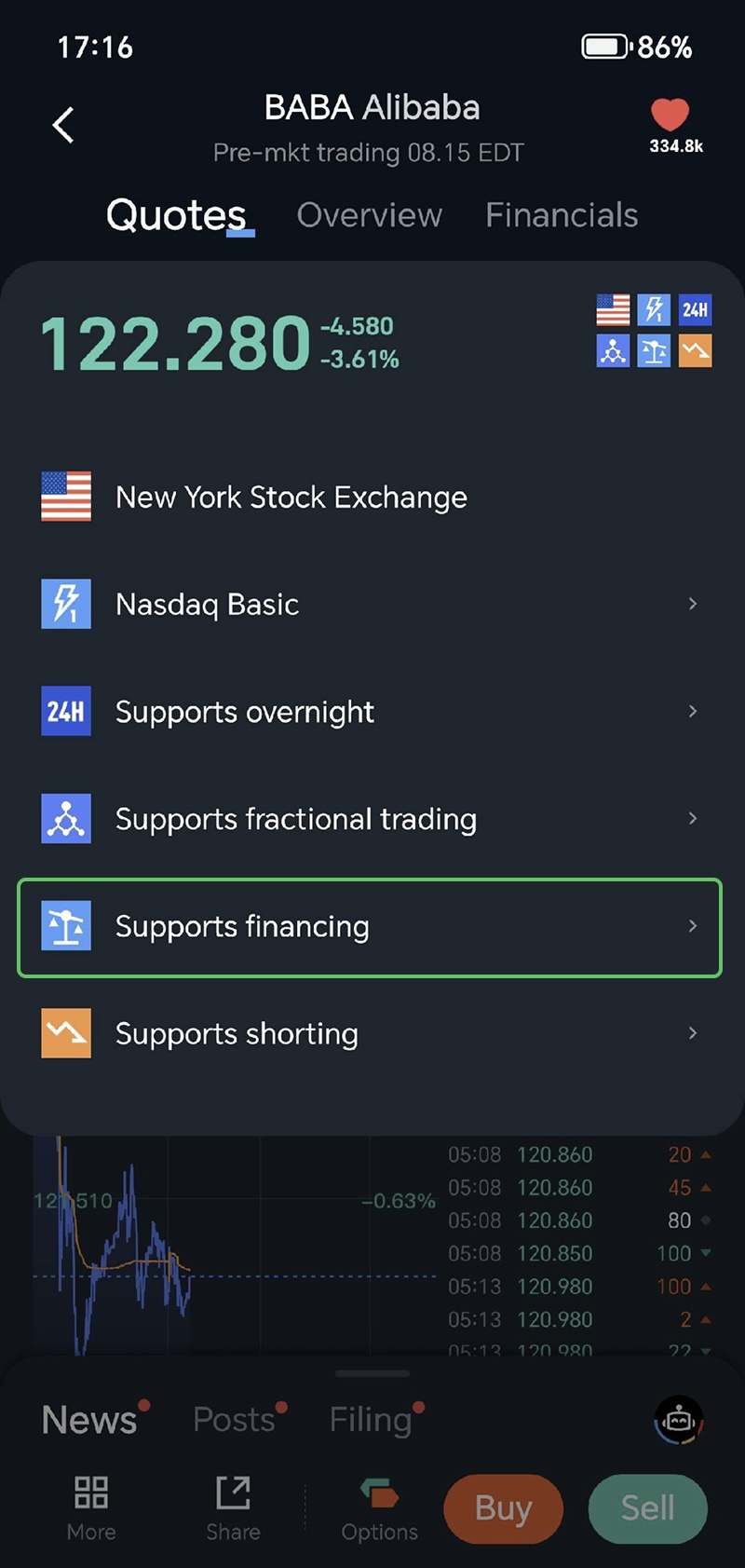This screenshot has height=1568, width=745.
Task: Tap the back arrow icon
Action: (63, 125)
